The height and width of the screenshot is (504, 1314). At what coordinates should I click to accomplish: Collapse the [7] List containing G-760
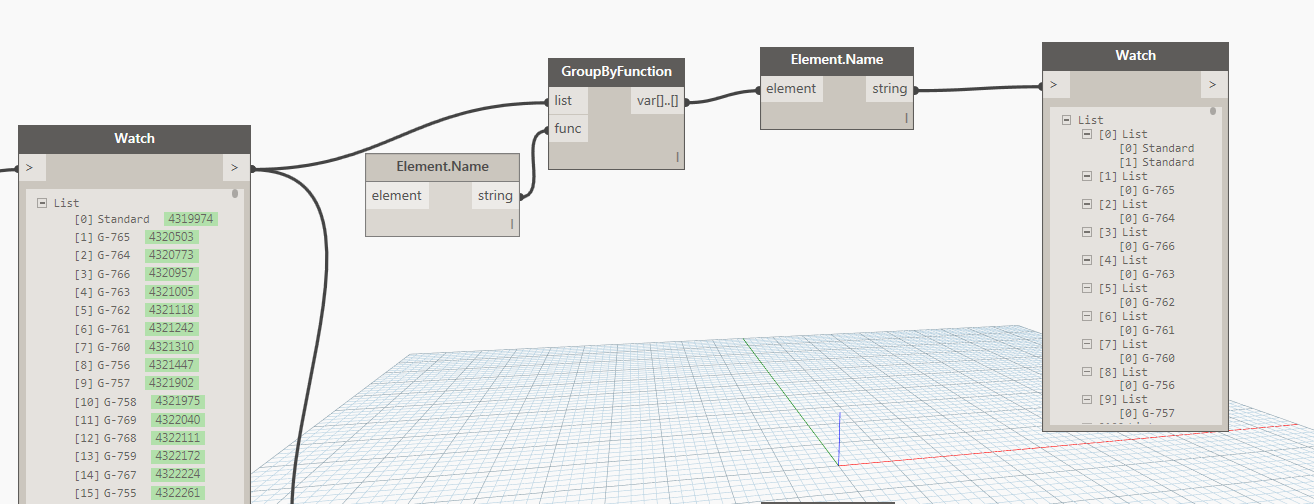(1087, 344)
